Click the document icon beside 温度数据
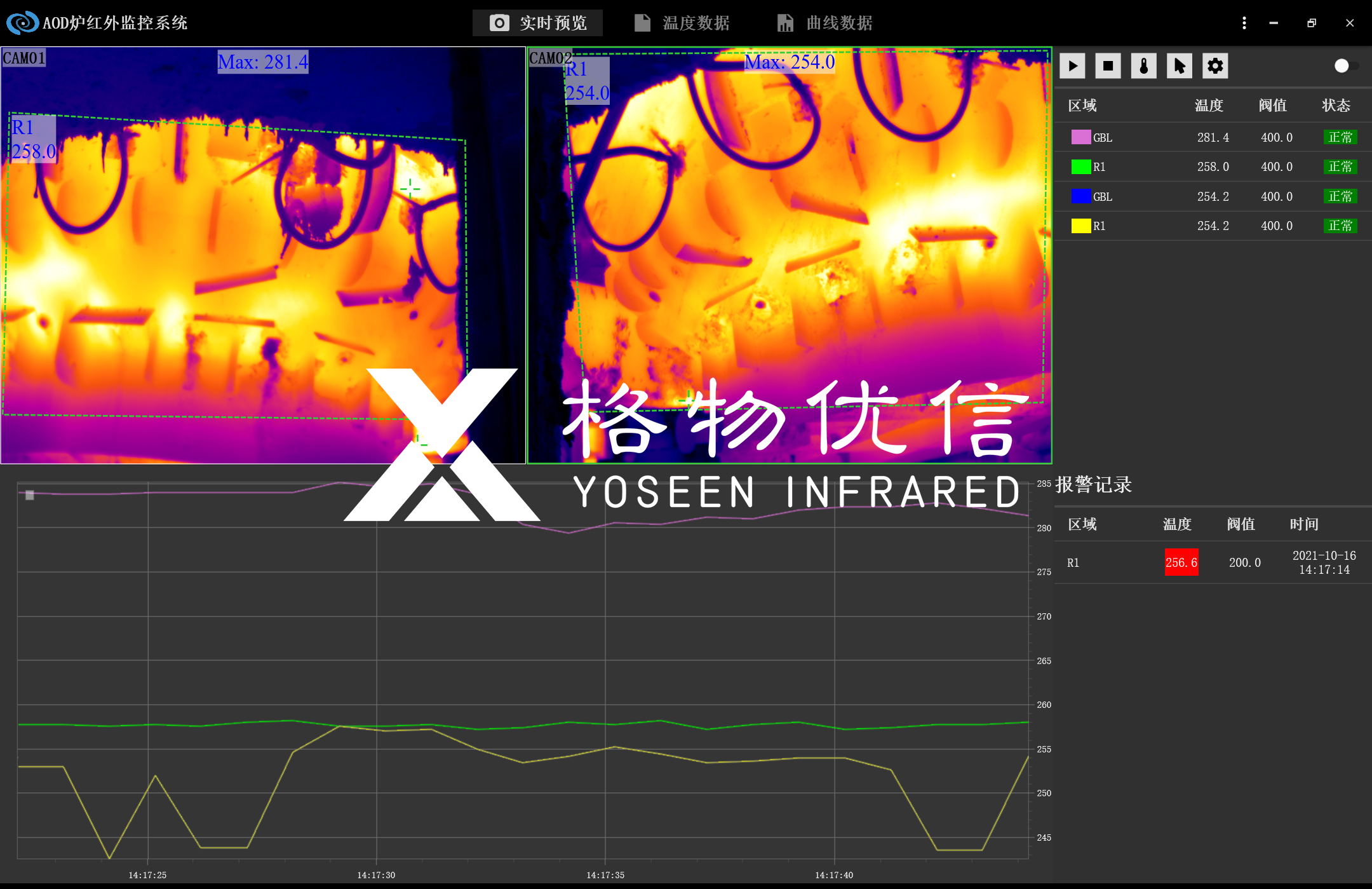 [642, 22]
